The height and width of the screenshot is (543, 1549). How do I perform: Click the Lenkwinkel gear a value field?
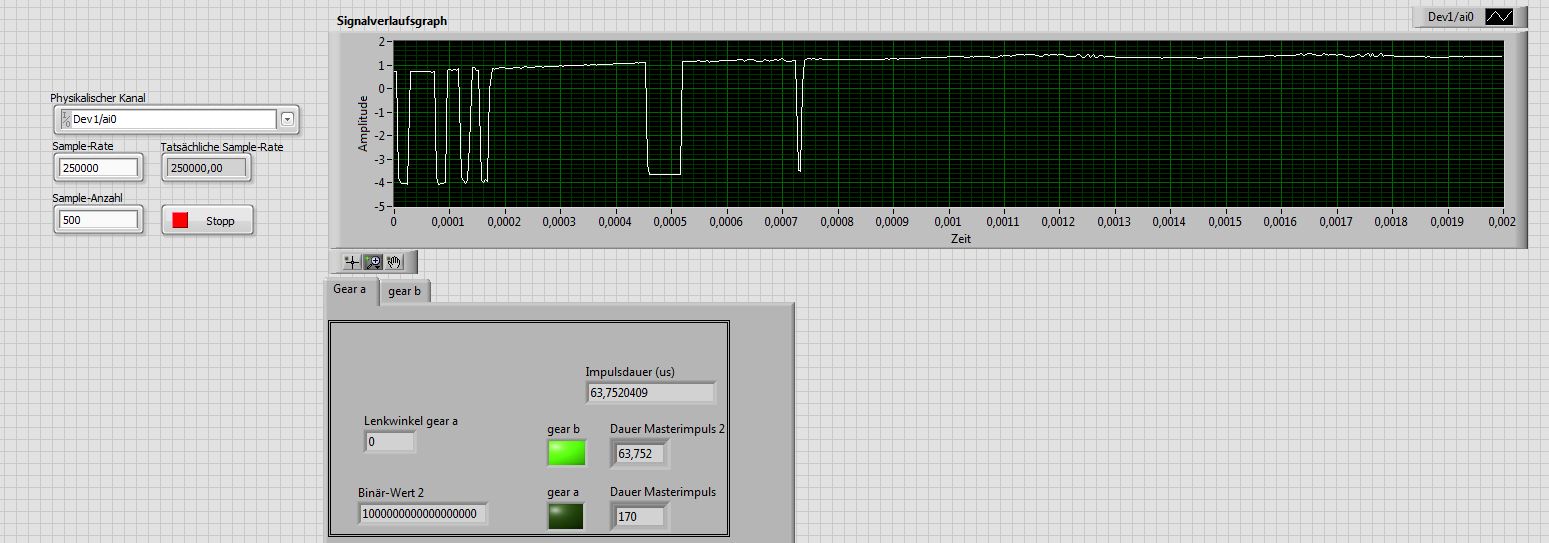(x=389, y=442)
